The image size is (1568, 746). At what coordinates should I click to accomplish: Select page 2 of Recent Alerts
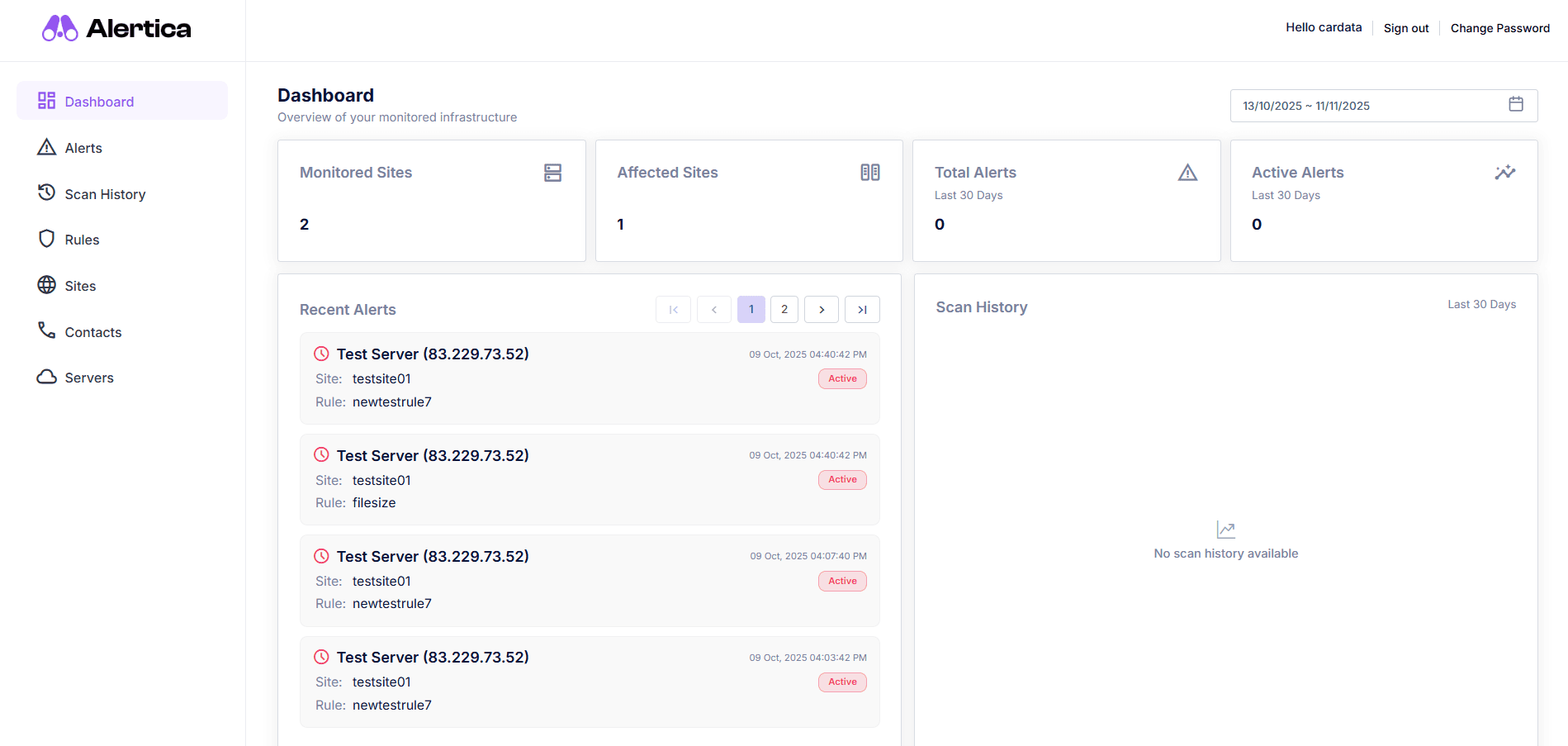pyautogui.click(x=784, y=310)
